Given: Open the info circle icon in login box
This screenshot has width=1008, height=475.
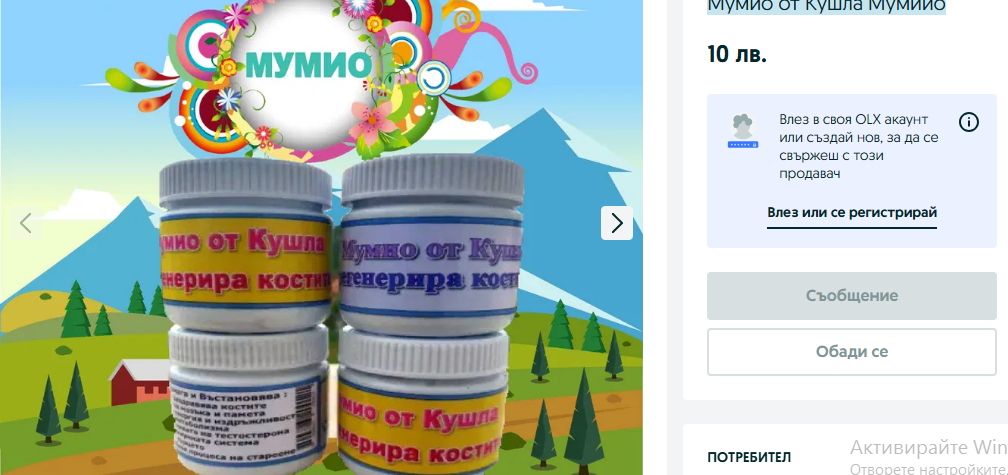Looking at the screenshot, I should tap(969, 122).
